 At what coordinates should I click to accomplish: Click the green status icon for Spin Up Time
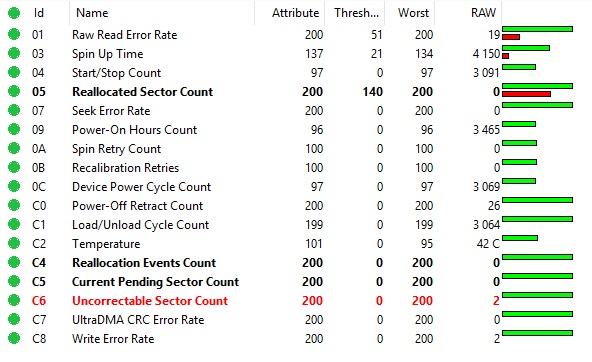(14, 53)
